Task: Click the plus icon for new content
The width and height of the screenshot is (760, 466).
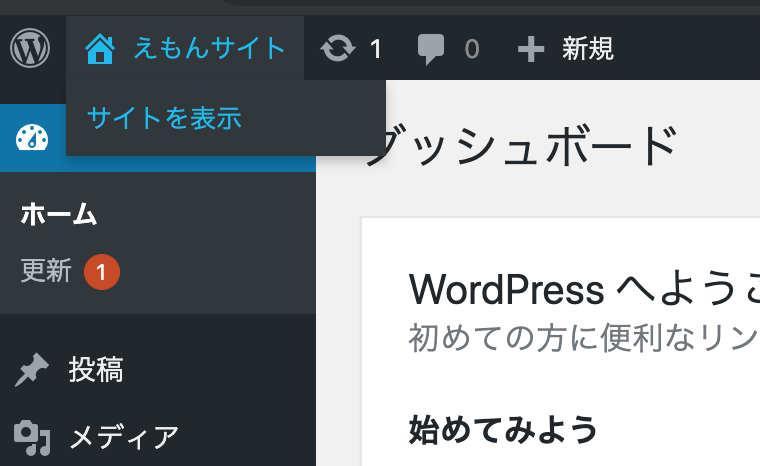Action: [x=531, y=49]
